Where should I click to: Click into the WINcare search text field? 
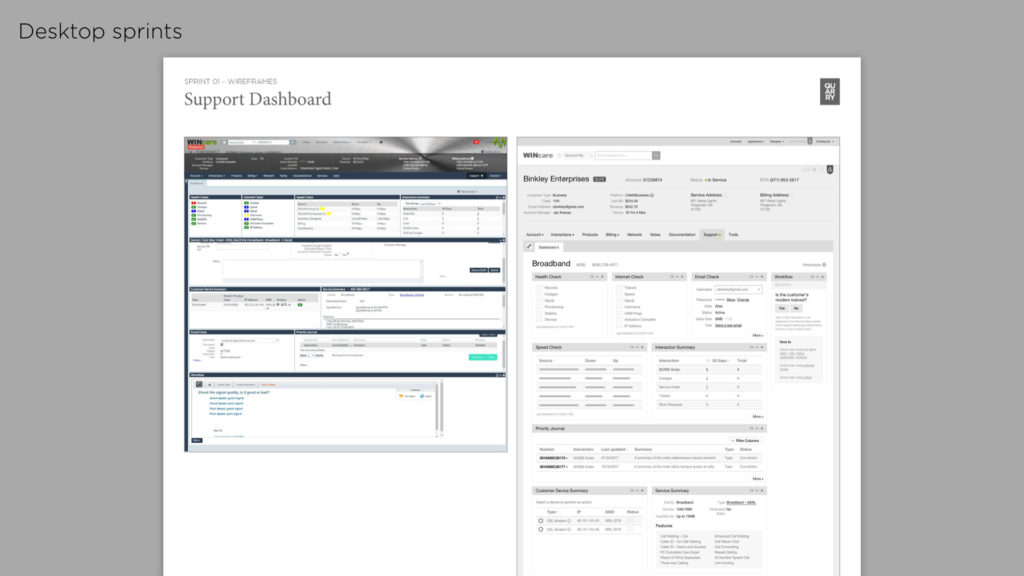(622, 155)
